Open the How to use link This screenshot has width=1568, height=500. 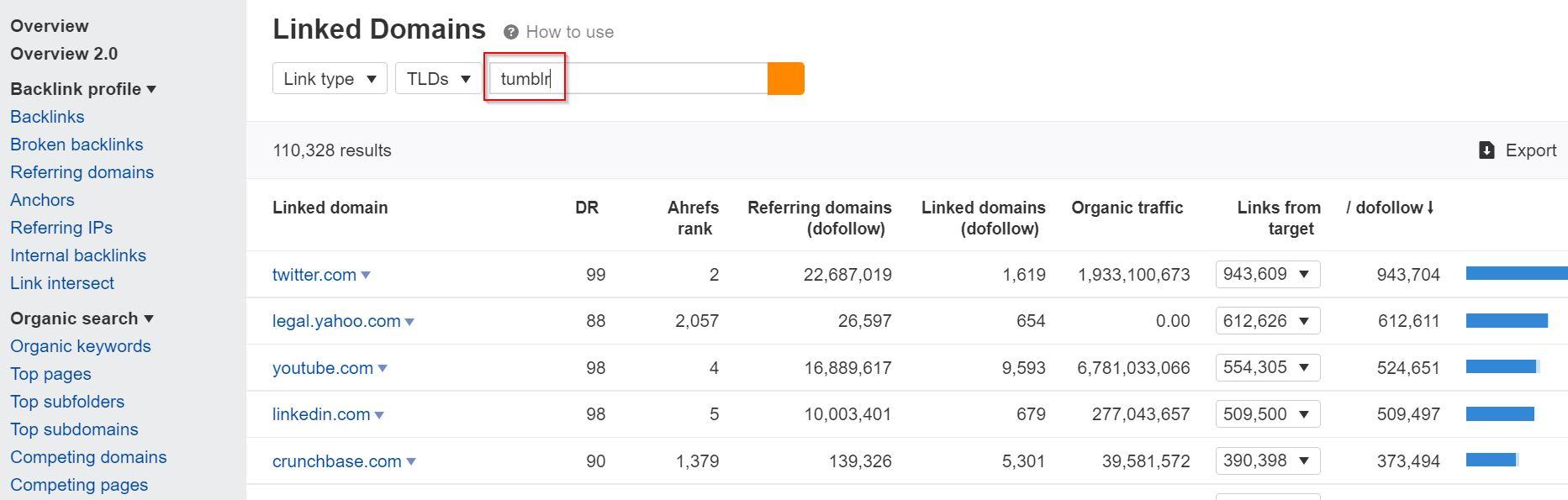pyautogui.click(x=570, y=32)
